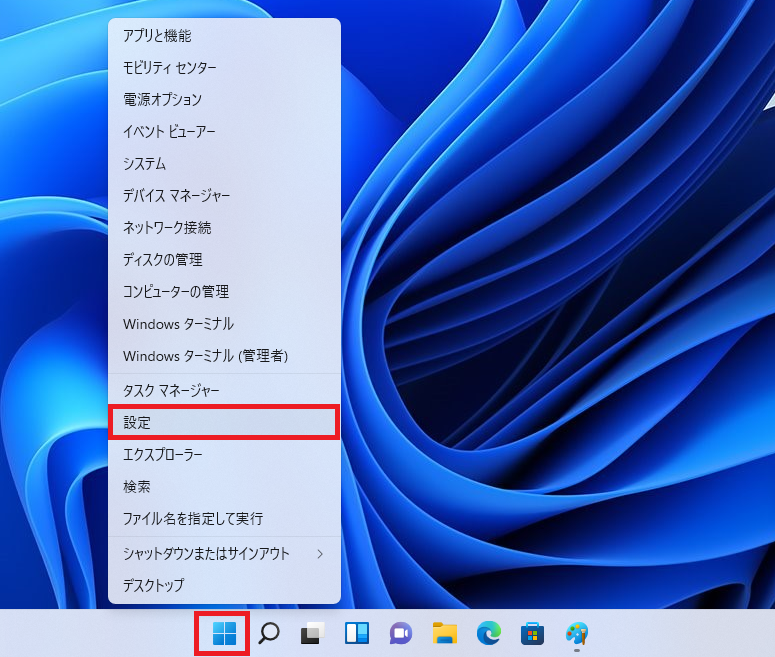Select 検索 menu item
775x657 pixels.
tap(224, 486)
